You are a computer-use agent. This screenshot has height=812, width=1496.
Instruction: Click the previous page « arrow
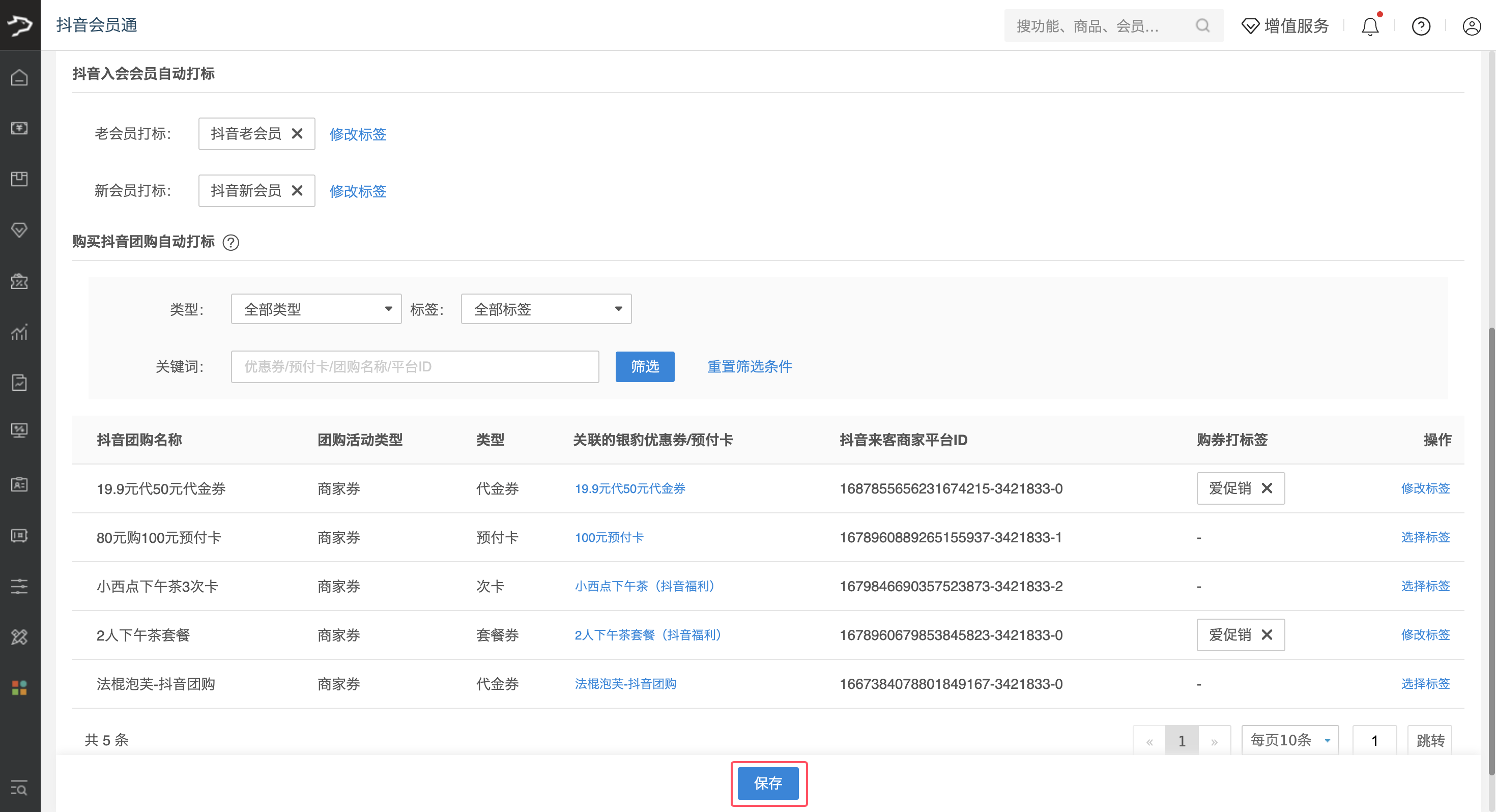(1149, 741)
